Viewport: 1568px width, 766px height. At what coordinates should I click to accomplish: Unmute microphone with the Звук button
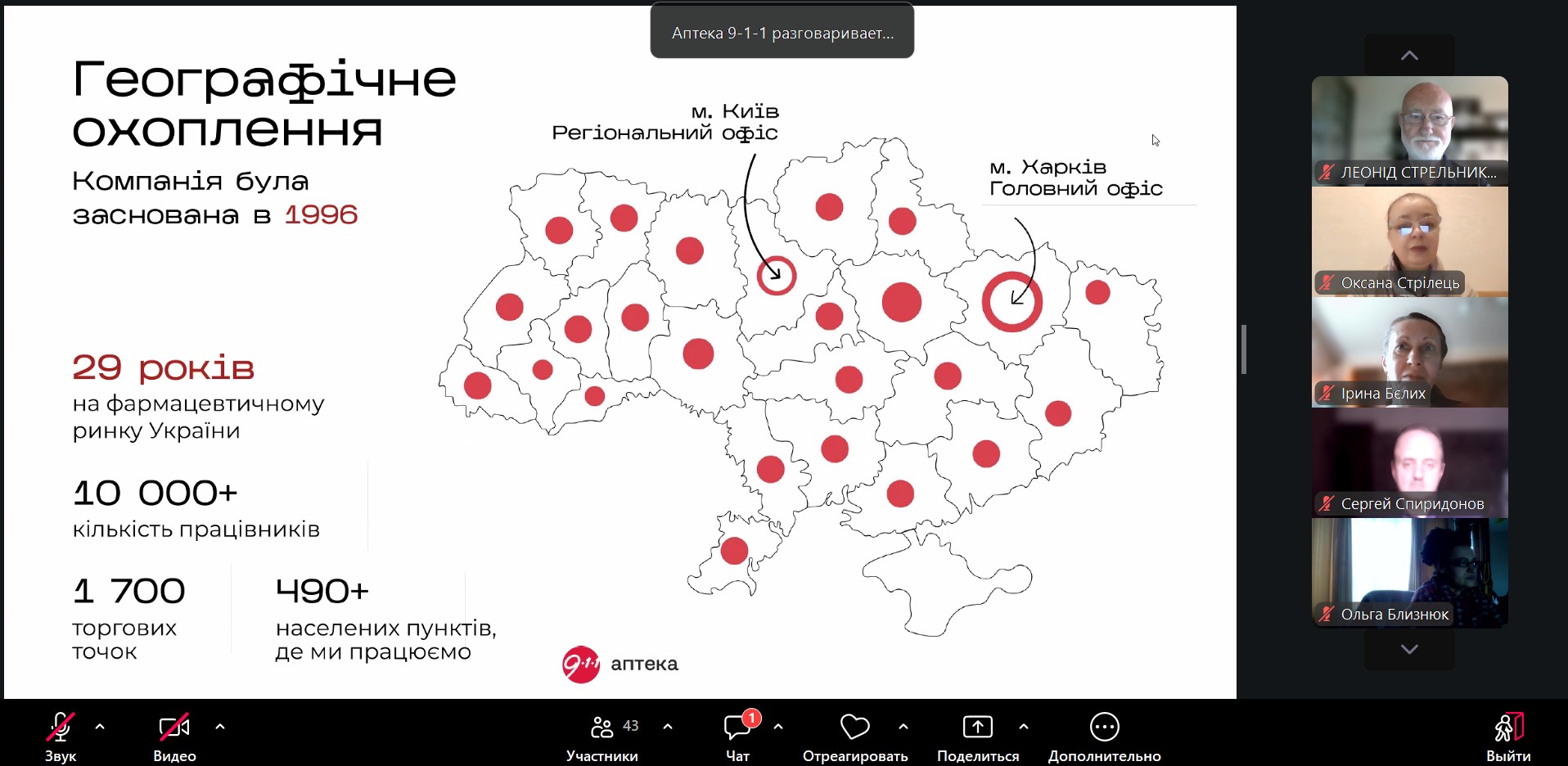coord(60,737)
